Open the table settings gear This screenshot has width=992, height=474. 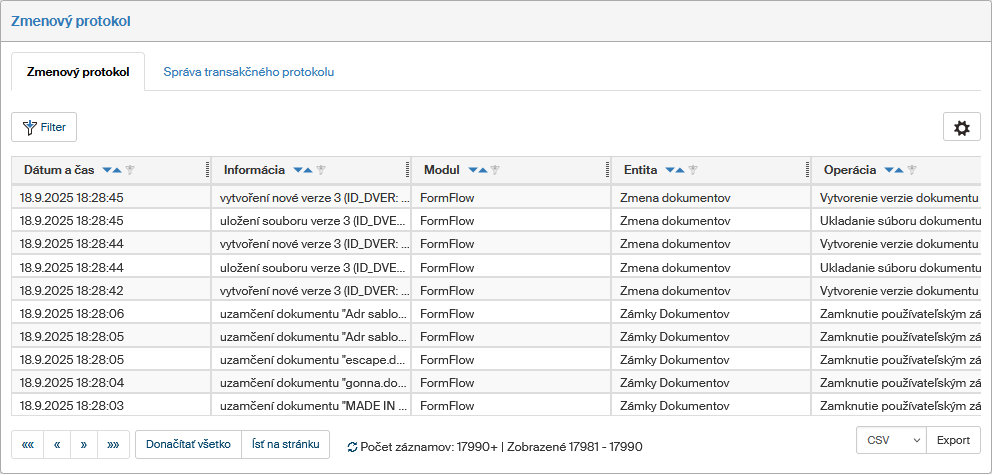(x=961, y=127)
